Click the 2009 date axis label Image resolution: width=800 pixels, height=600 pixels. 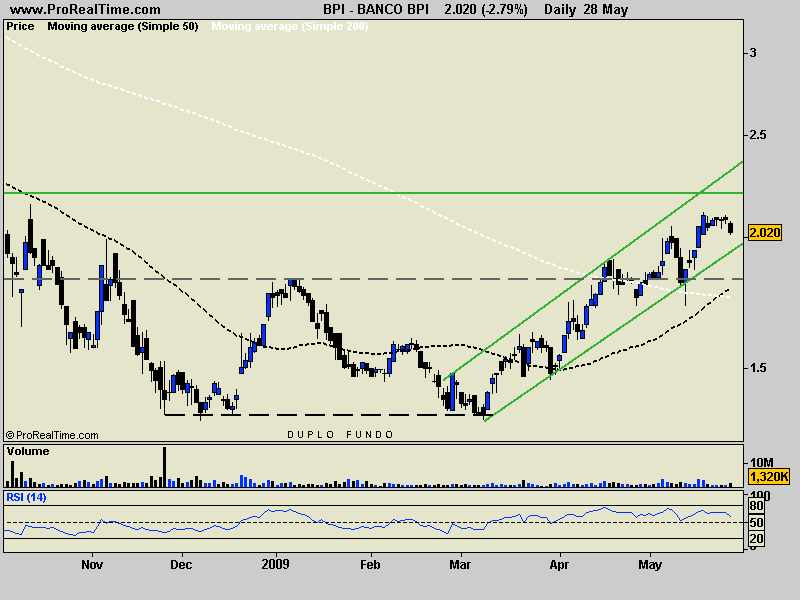[x=276, y=564]
